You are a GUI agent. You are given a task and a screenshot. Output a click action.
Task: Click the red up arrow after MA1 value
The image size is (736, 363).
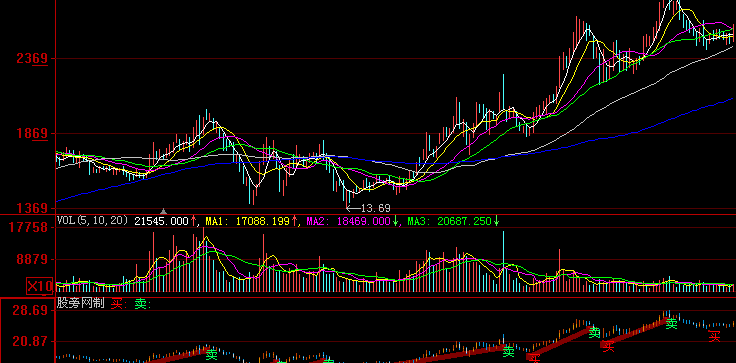click(294, 221)
